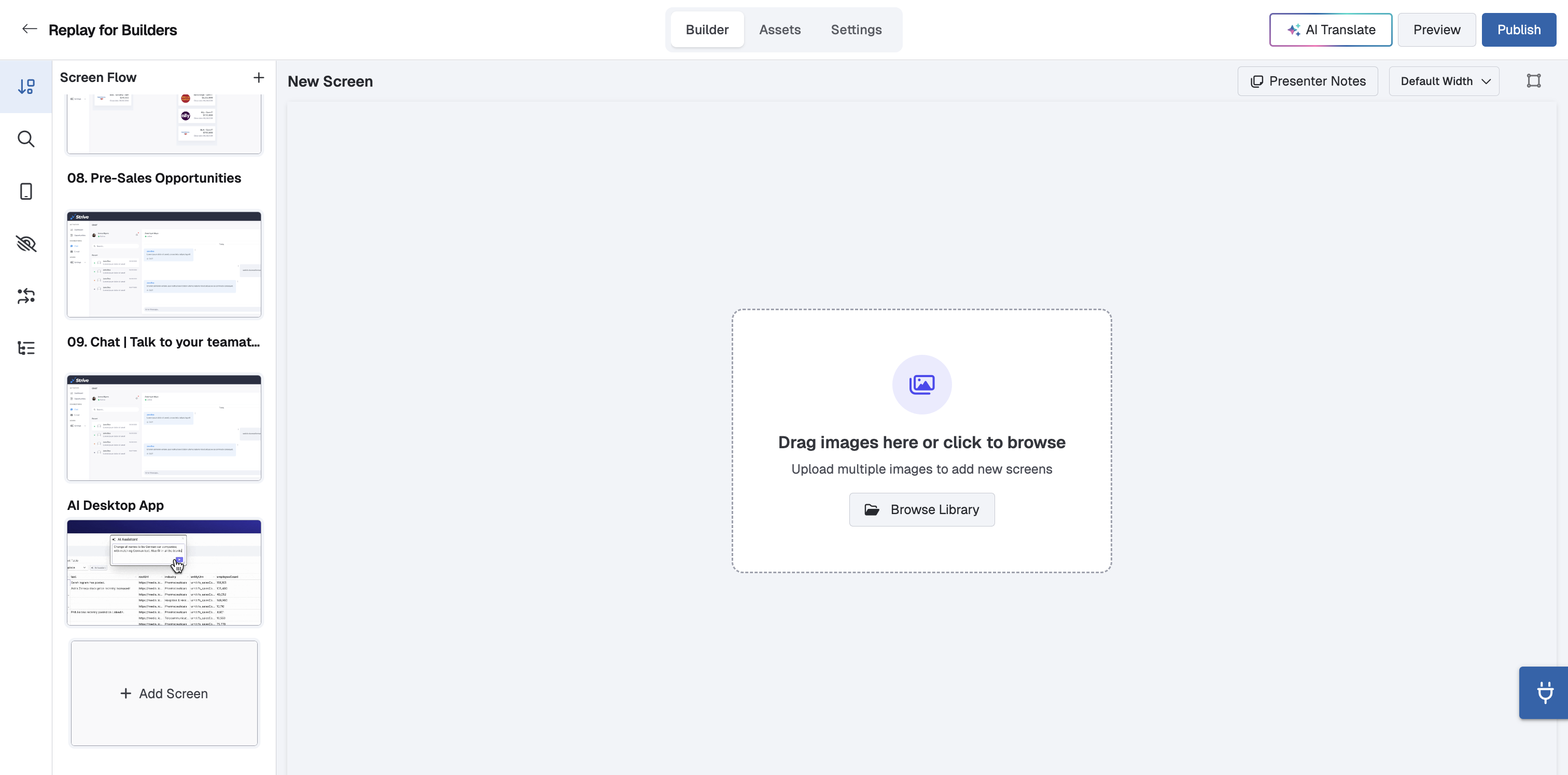This screenshot has width=1568, height=775.
Task: Select the AI Desktop App chat thumbnail
Action: click(x=164, y=427)
